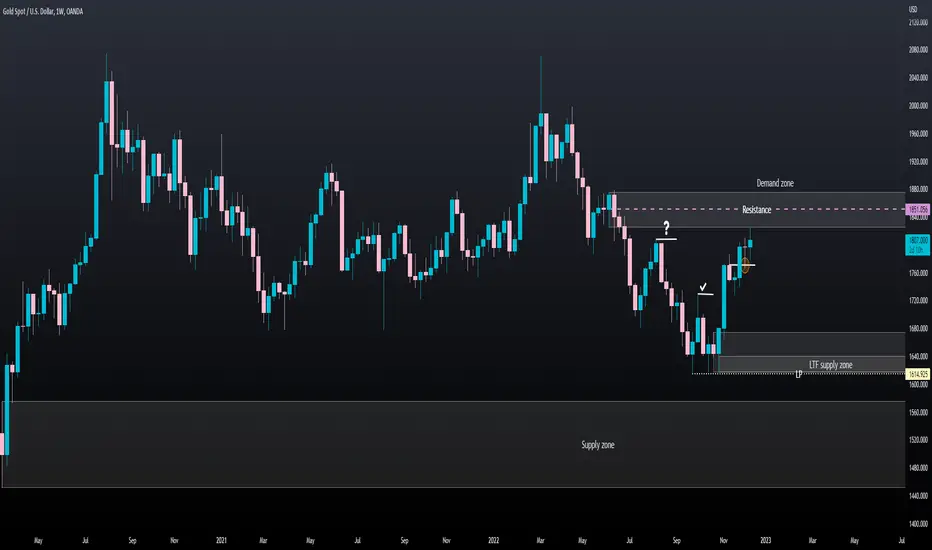932x550 pixels.
Task: Click the Mar label right after 2021
Action: tap(263, 540)
